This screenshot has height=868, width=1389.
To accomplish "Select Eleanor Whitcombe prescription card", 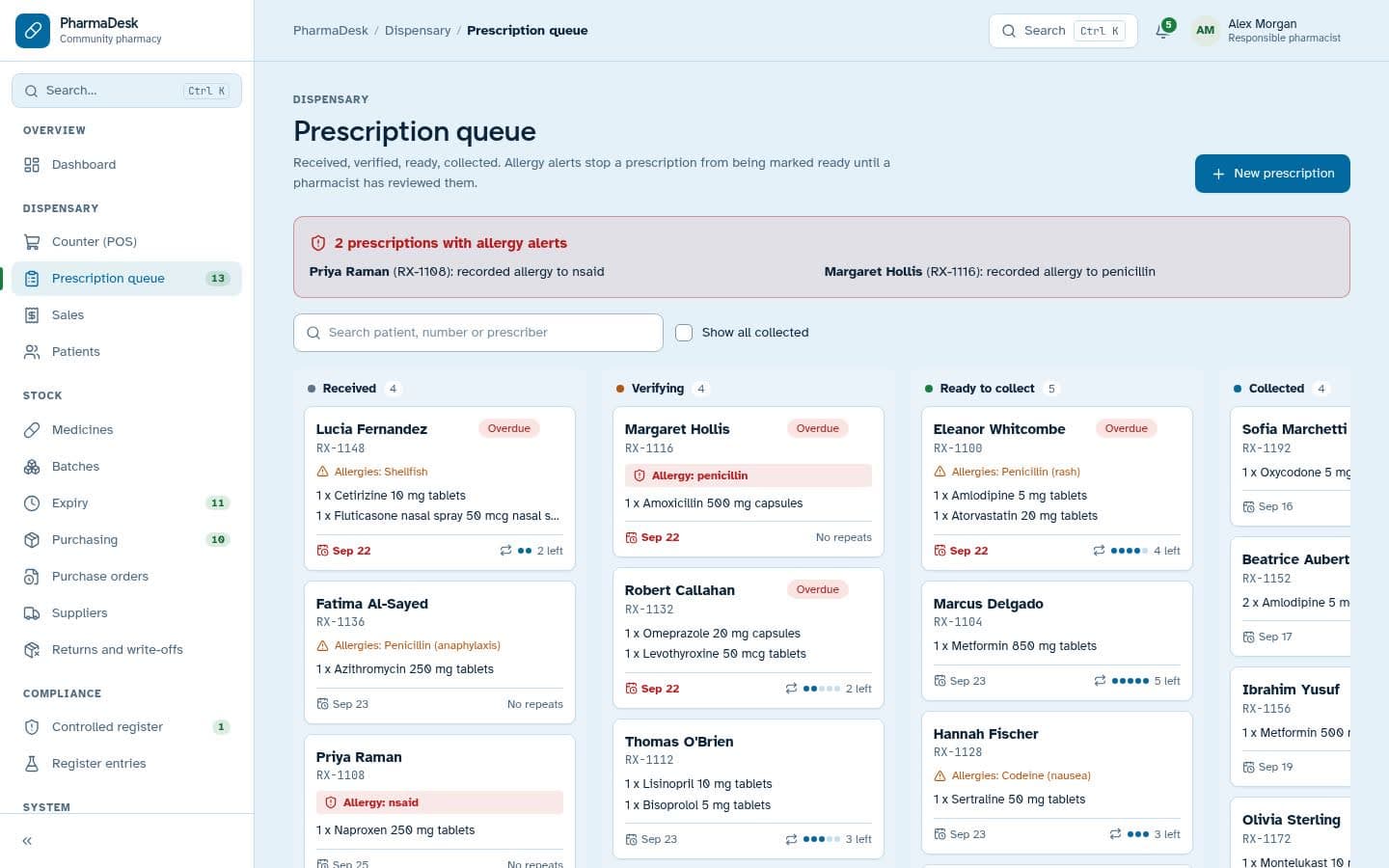I will (1057, 489).
